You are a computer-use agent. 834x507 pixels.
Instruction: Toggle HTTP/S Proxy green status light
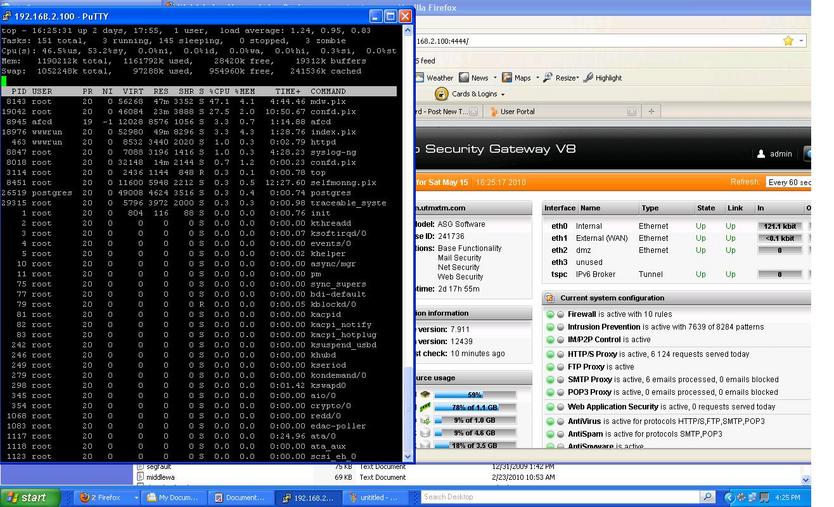point(551,354)
